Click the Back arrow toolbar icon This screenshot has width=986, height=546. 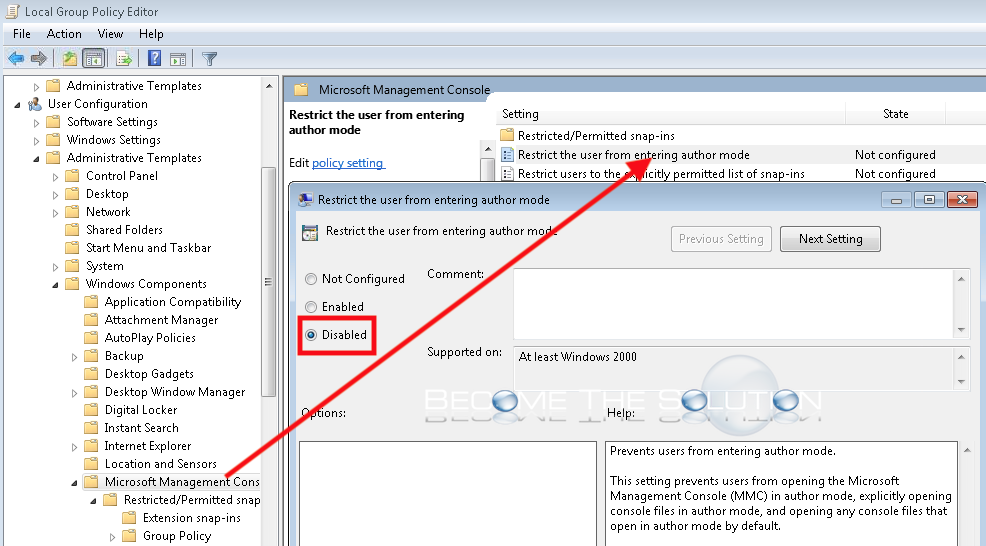(x=16, y=58)
